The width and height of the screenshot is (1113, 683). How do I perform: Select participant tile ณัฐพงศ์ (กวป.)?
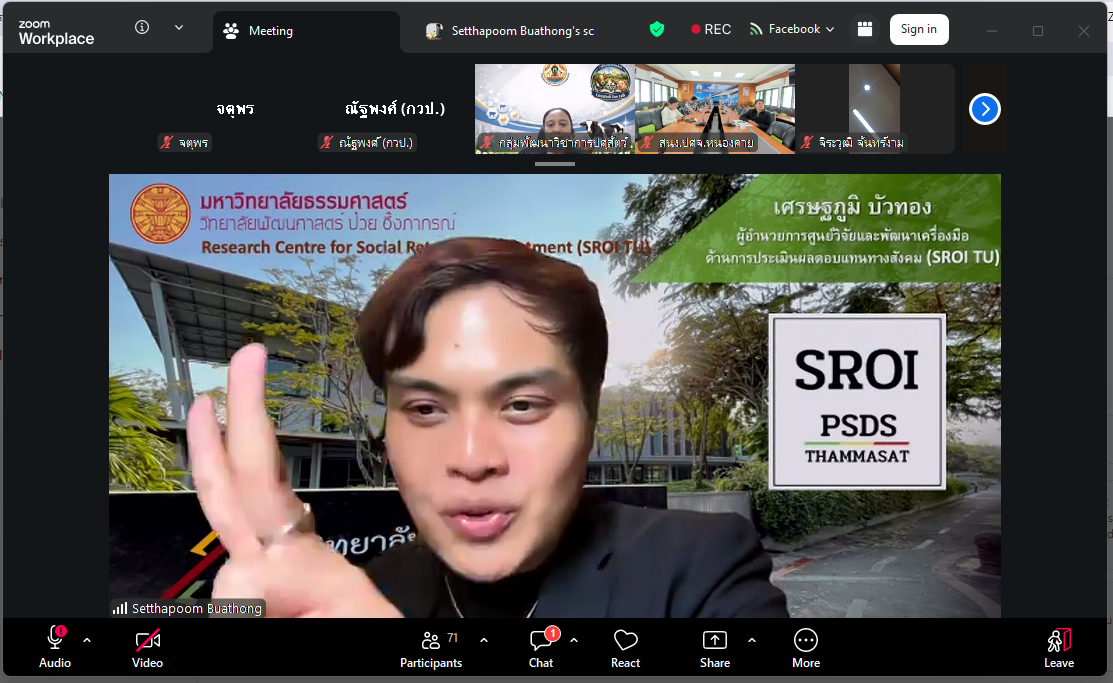pyautogui.click(x=395, y=109)
